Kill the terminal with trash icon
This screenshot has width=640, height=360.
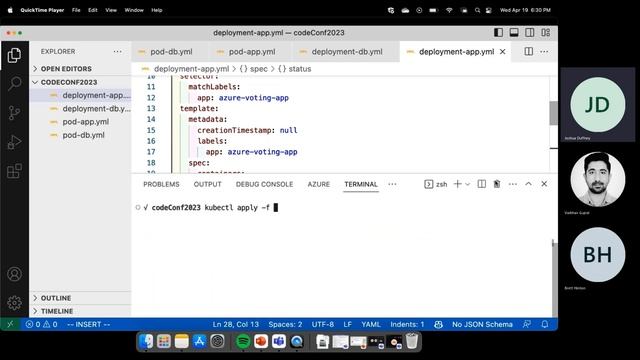497,184
